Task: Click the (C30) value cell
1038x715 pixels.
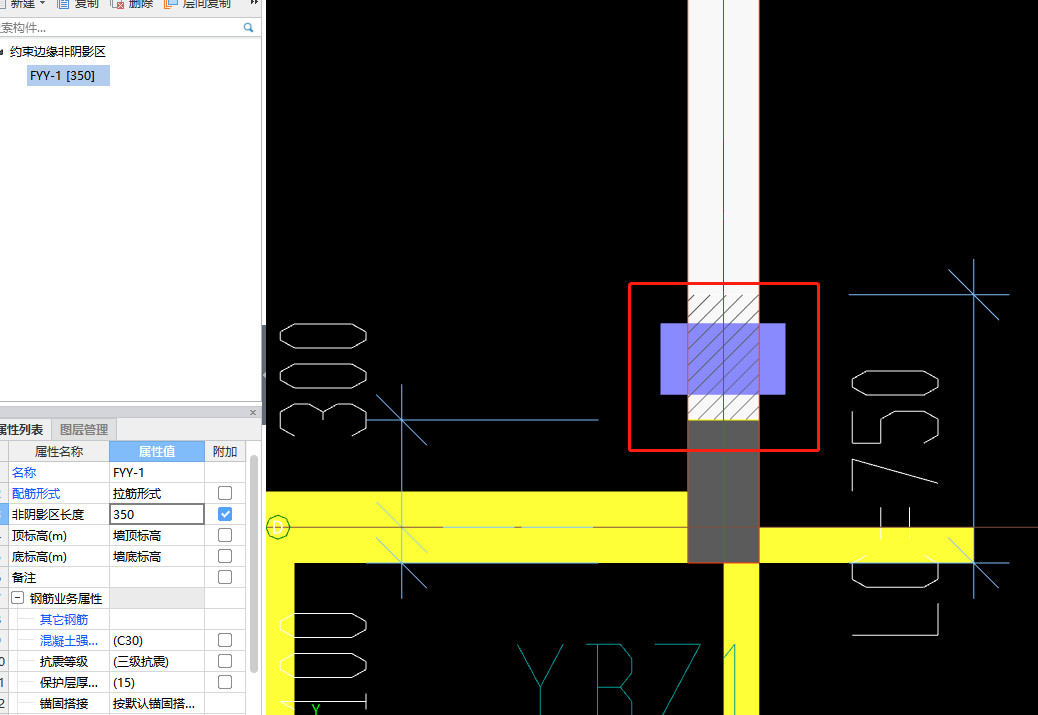Action: click(x=157, y=640)
